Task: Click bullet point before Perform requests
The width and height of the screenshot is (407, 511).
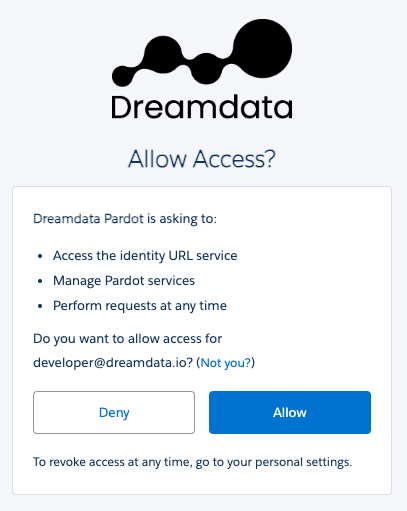Action: 40,306
